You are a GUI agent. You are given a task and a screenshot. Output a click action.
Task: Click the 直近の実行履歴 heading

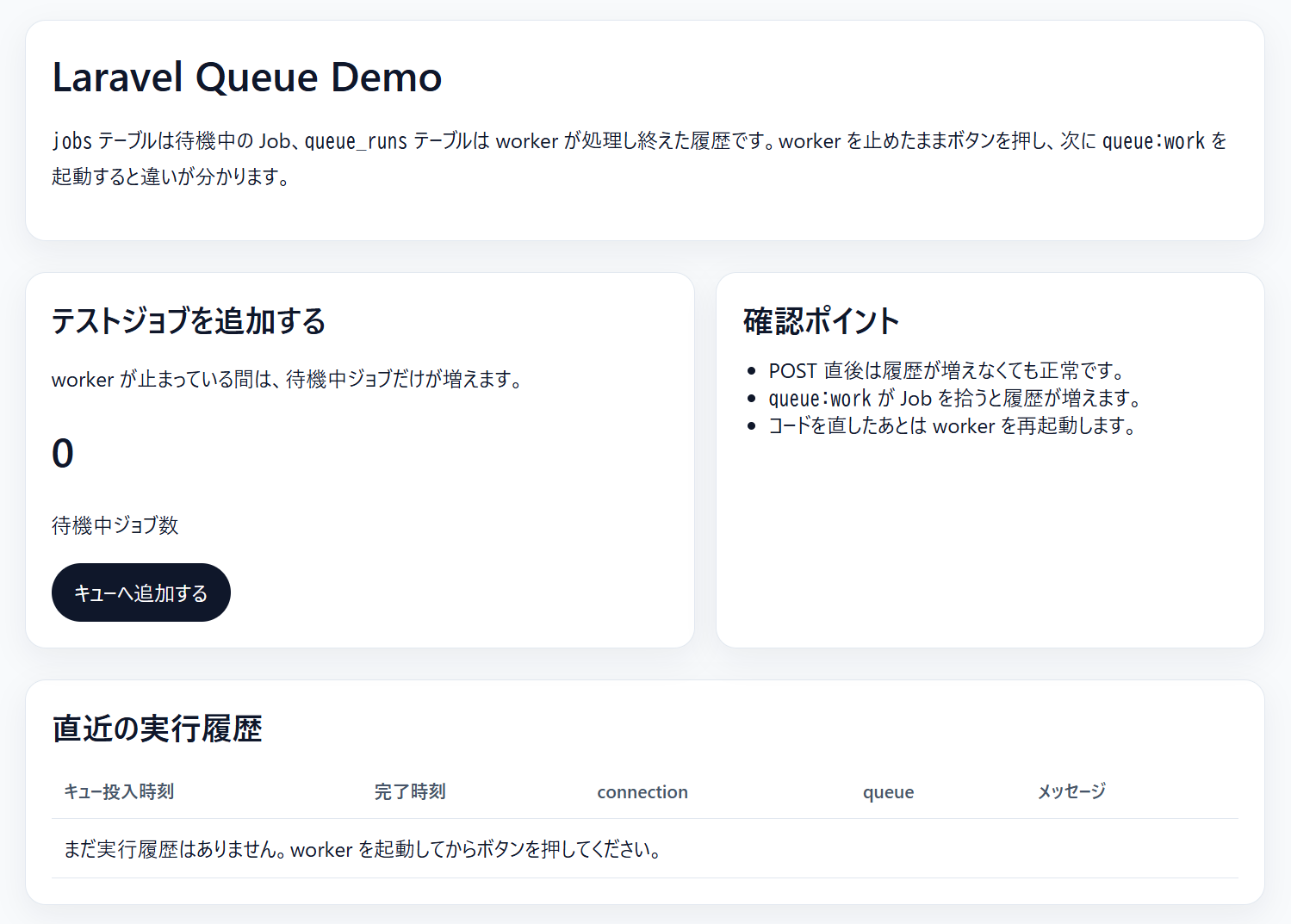point(157,729)
